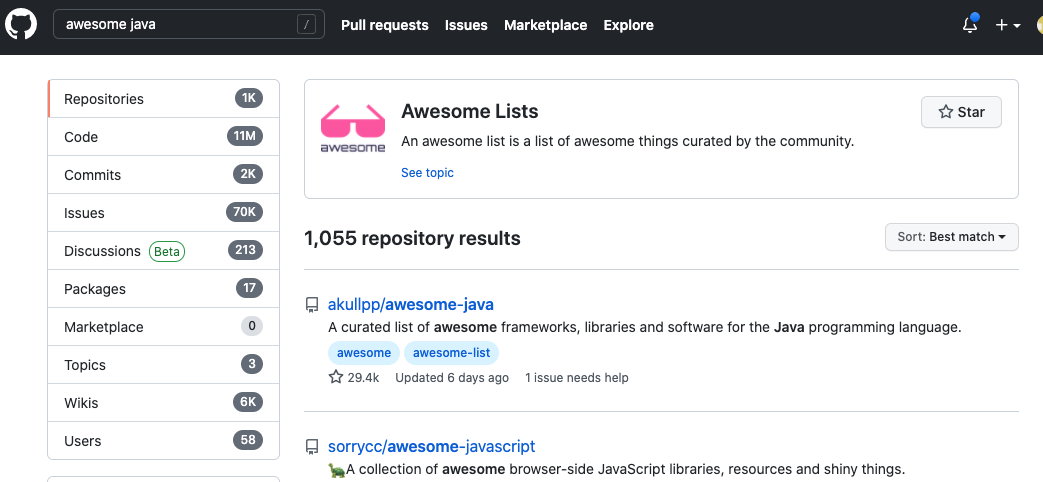The image size is (1043, 482).
Task: Open the sorrycc/awesome-javascript repository
Action: [431, 446]
